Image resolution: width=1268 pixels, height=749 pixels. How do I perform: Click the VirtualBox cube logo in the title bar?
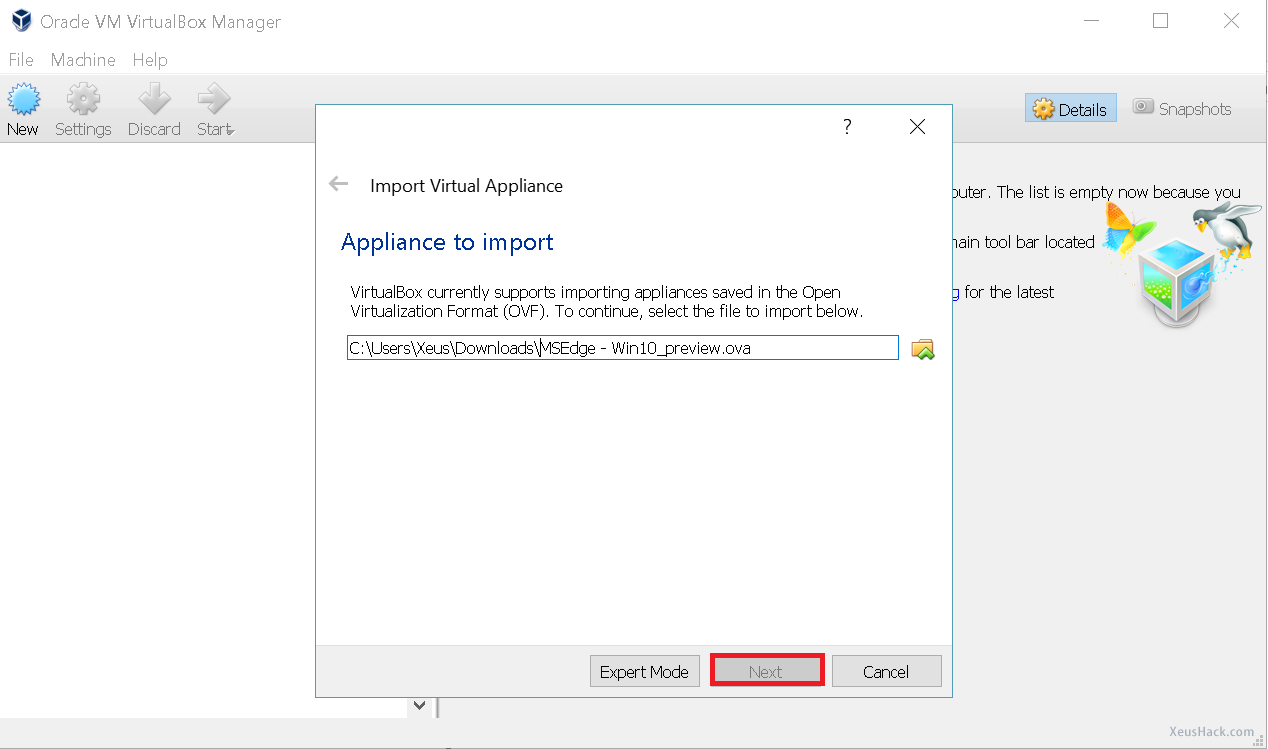point(20,20)
